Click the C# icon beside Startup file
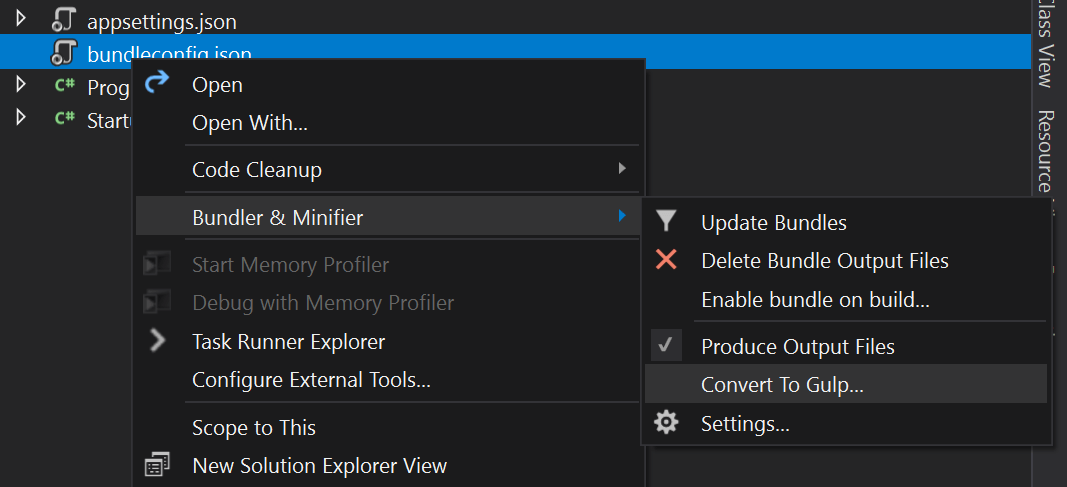 click(x=65, y=118)
